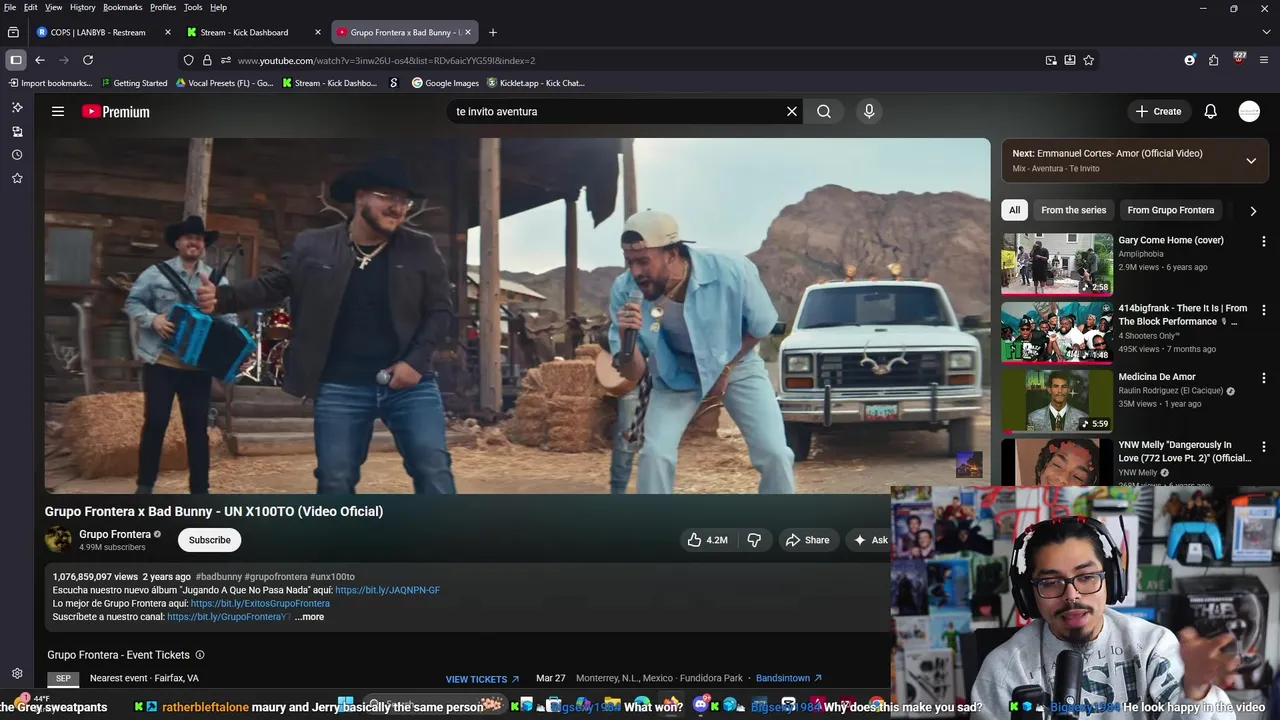Open options menu for YNW Melly video
The width and height of the screenshot is (1280, 720).
click(1263, 446)
